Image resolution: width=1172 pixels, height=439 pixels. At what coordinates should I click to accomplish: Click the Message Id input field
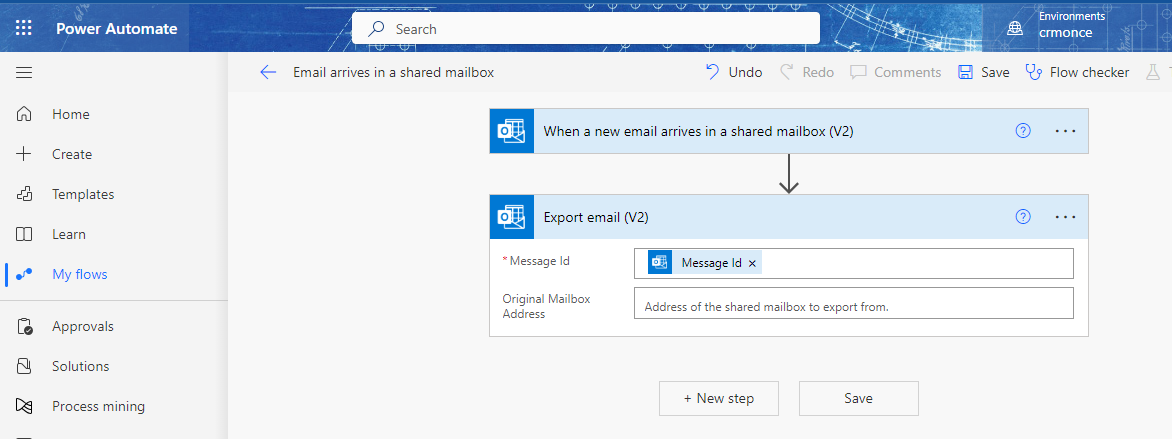point(854,263)
